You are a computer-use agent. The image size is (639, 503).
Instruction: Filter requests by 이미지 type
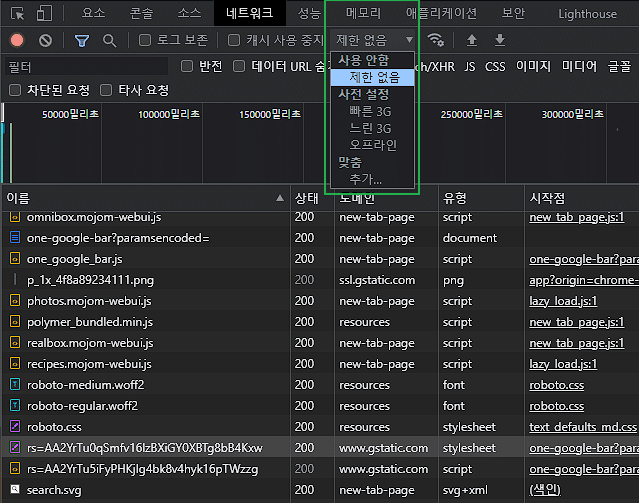click(533, 66)
